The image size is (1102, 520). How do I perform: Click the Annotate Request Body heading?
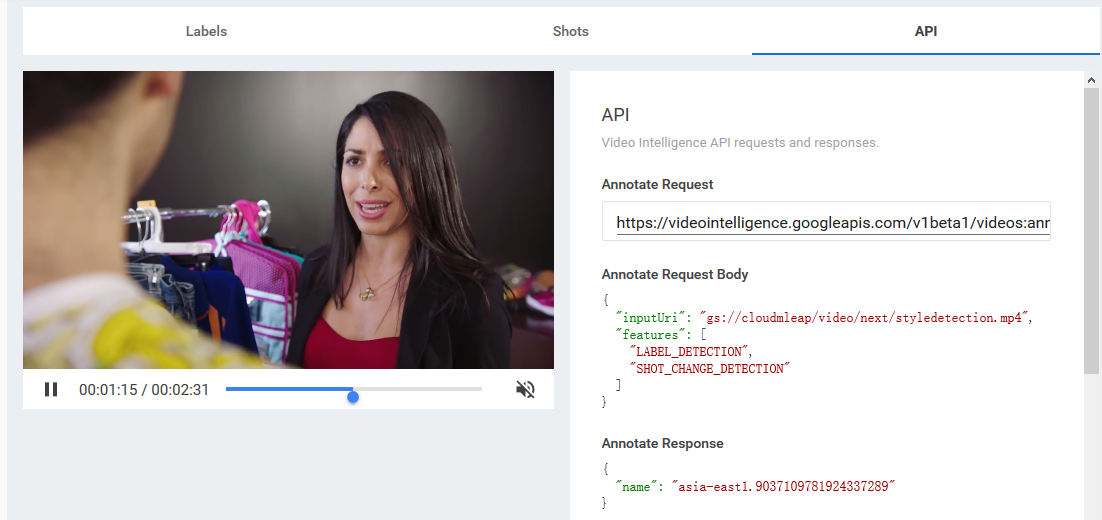674,275
